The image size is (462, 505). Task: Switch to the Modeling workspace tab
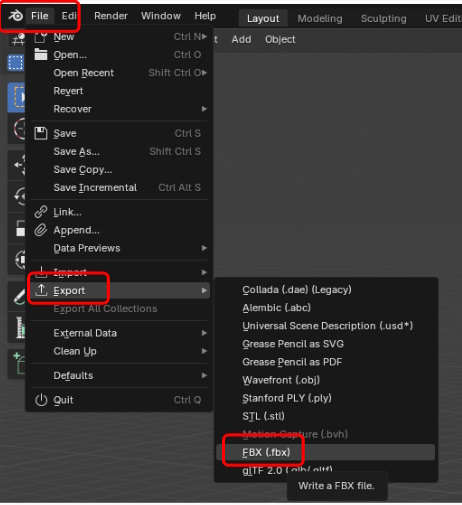320,18
